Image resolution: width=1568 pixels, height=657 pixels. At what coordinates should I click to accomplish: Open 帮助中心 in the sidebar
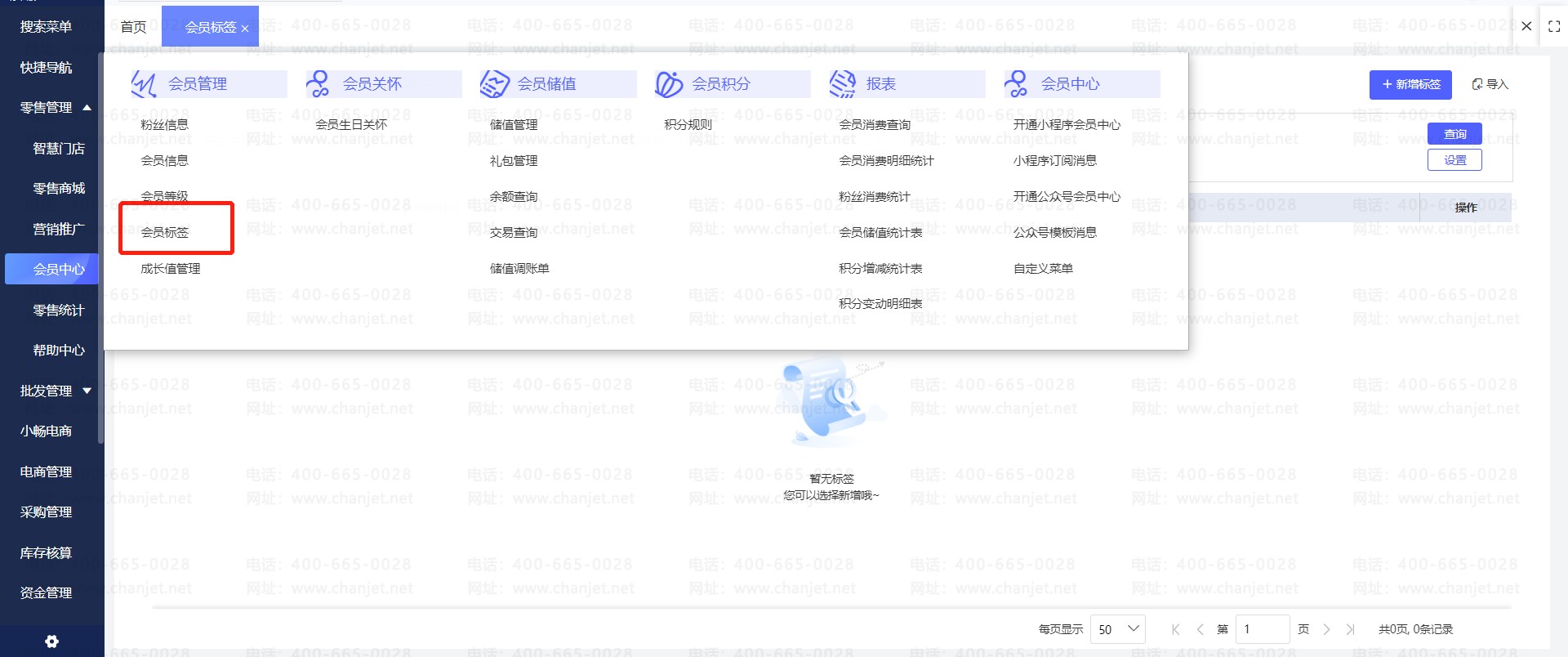point(59,350)
